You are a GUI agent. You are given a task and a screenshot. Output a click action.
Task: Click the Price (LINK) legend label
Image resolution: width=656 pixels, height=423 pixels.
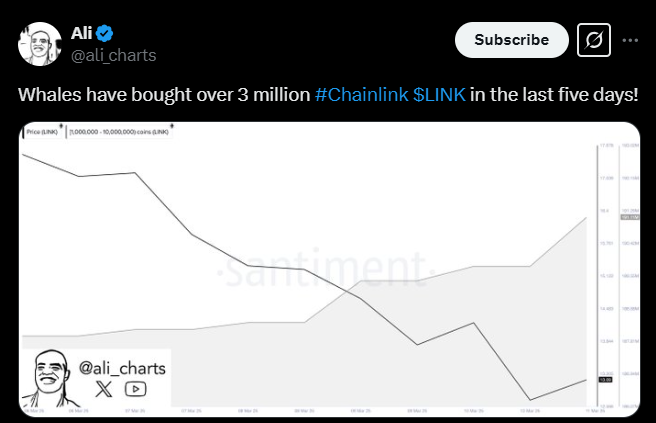(x=41, y=130)
